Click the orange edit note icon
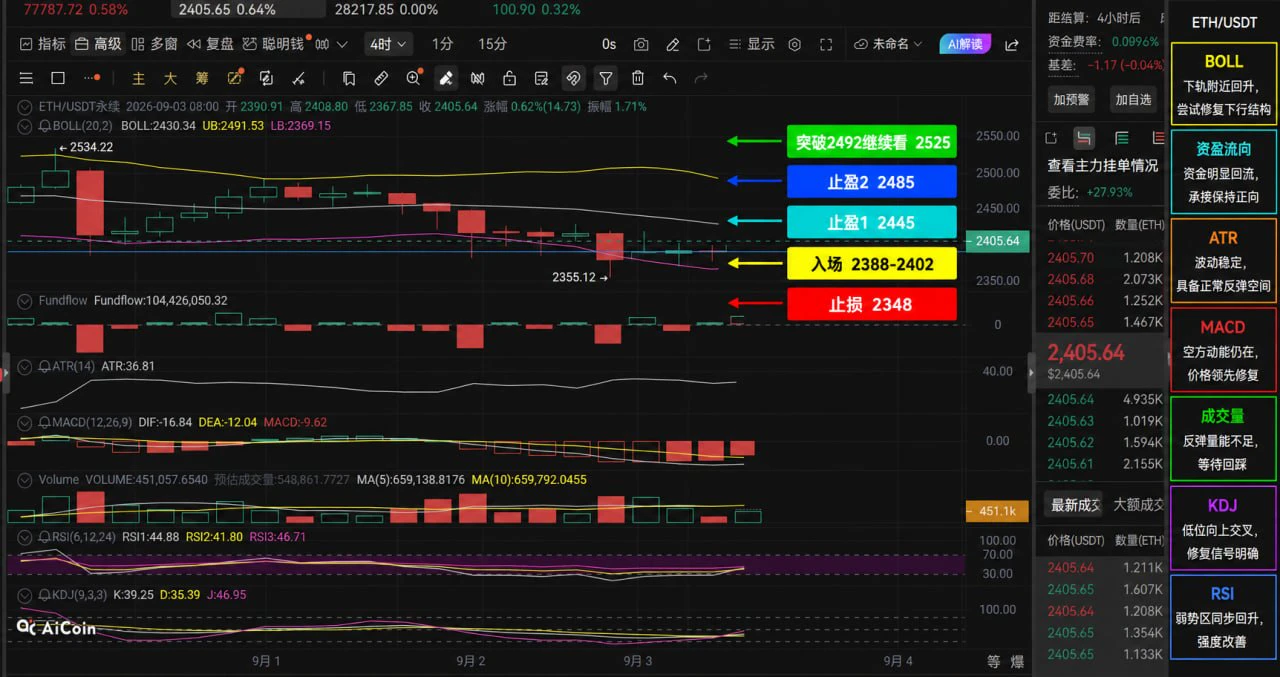 (x=235, y=78)
